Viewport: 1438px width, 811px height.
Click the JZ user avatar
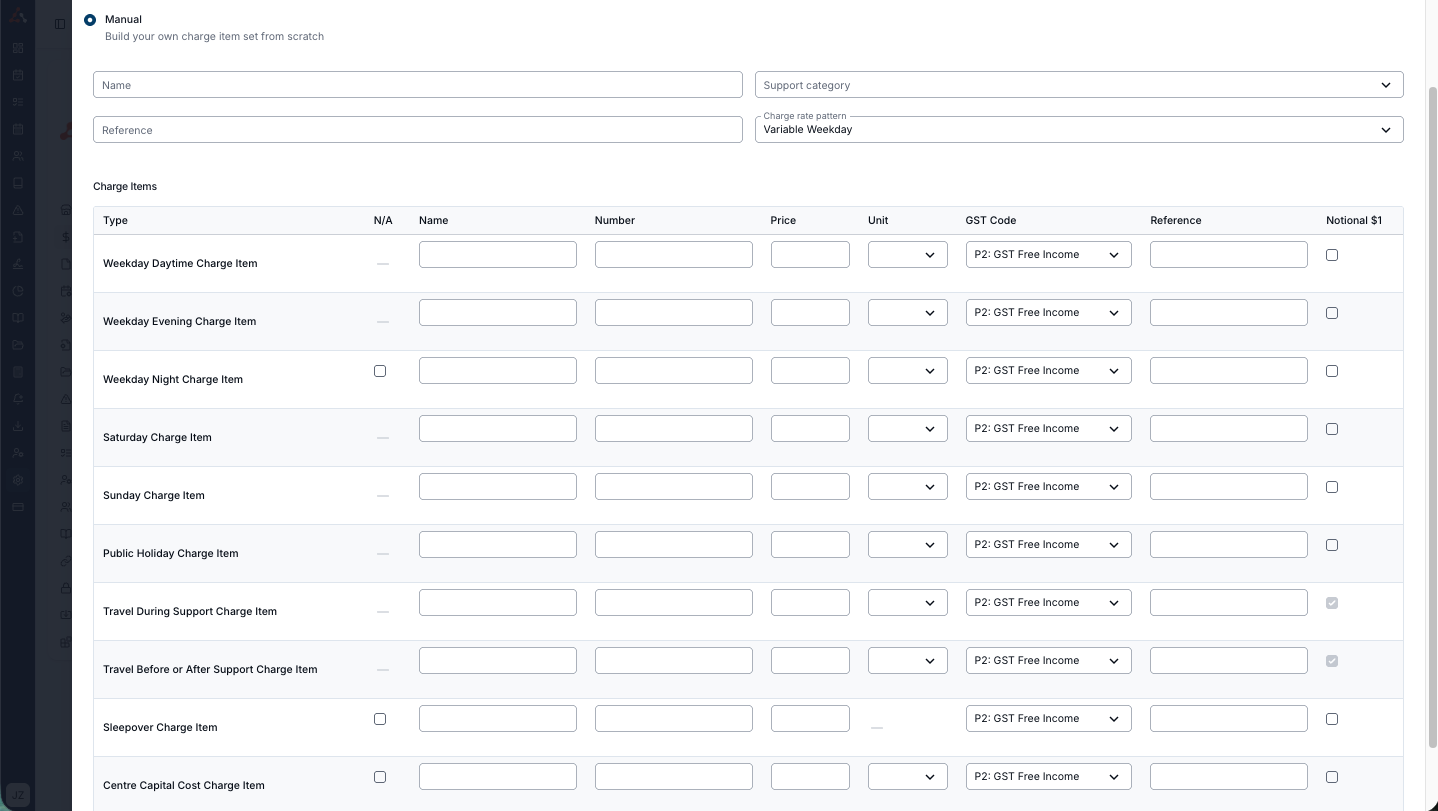tap(18, 795)
